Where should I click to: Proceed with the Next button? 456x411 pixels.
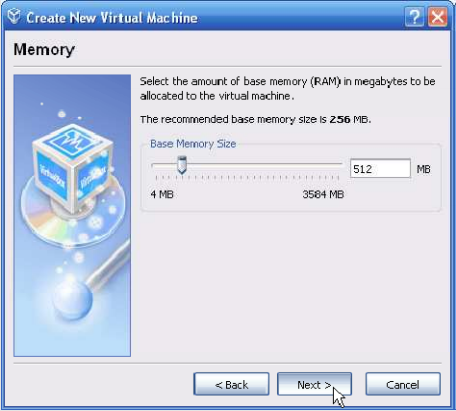coord(314,384)
